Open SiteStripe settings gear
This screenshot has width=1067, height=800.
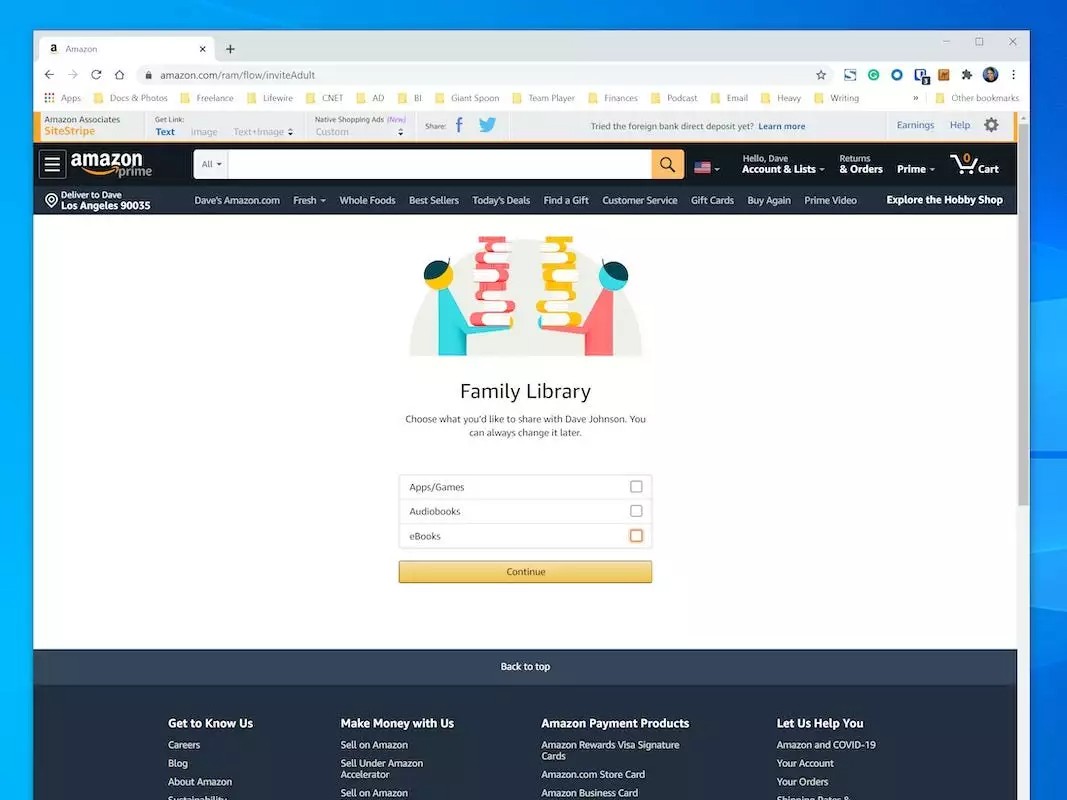(x=993, y=125)
